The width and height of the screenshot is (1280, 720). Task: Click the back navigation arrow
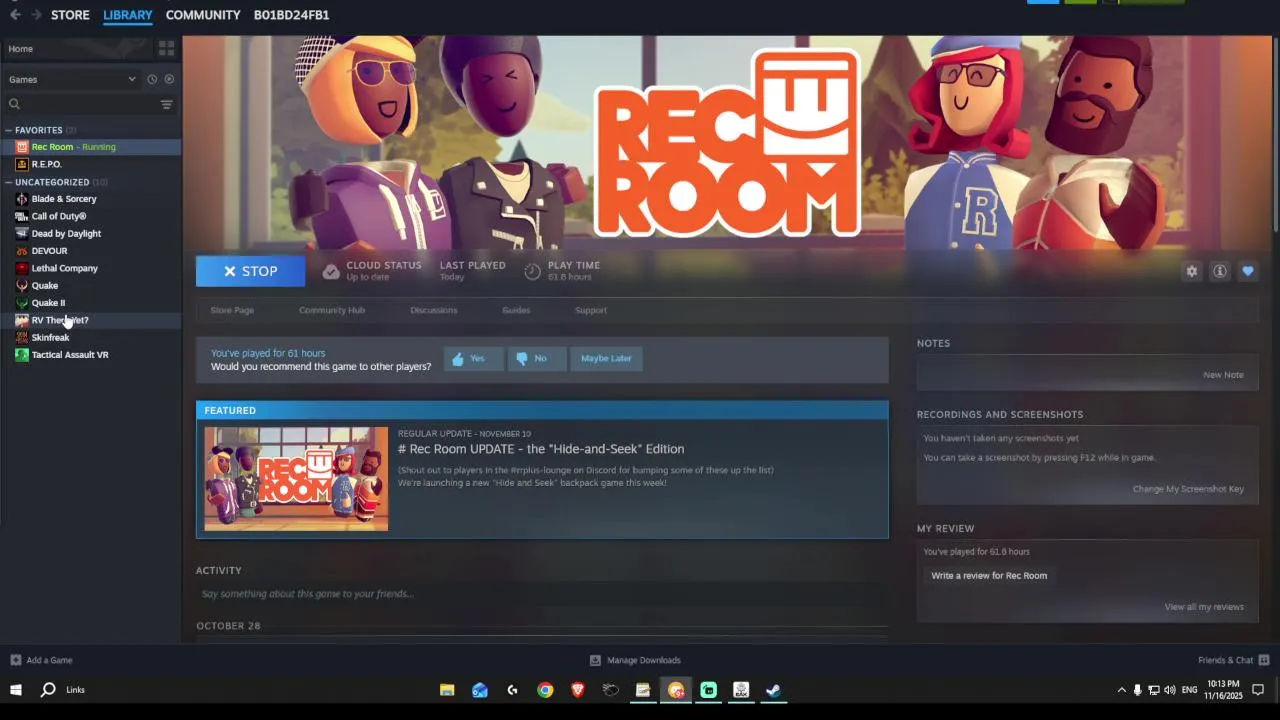(x=15, y=15)
